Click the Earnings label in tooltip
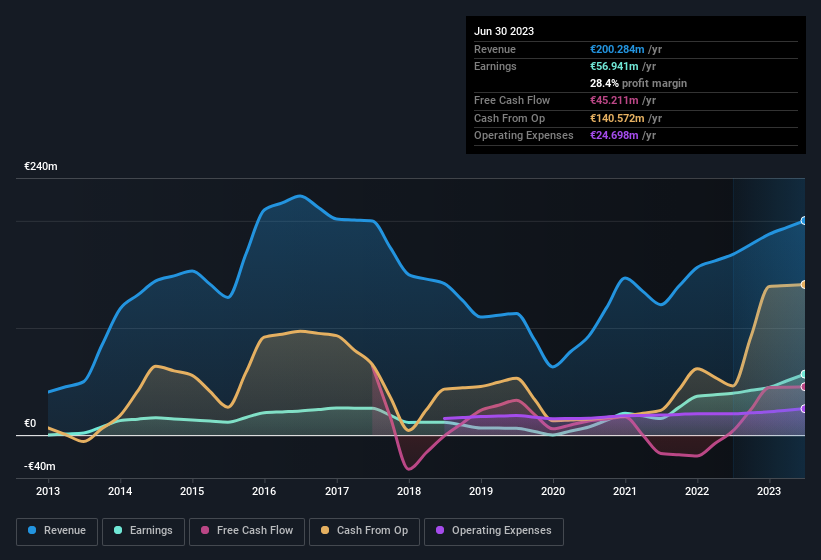This screenshot has width=821, height=560. coord(495,66)
